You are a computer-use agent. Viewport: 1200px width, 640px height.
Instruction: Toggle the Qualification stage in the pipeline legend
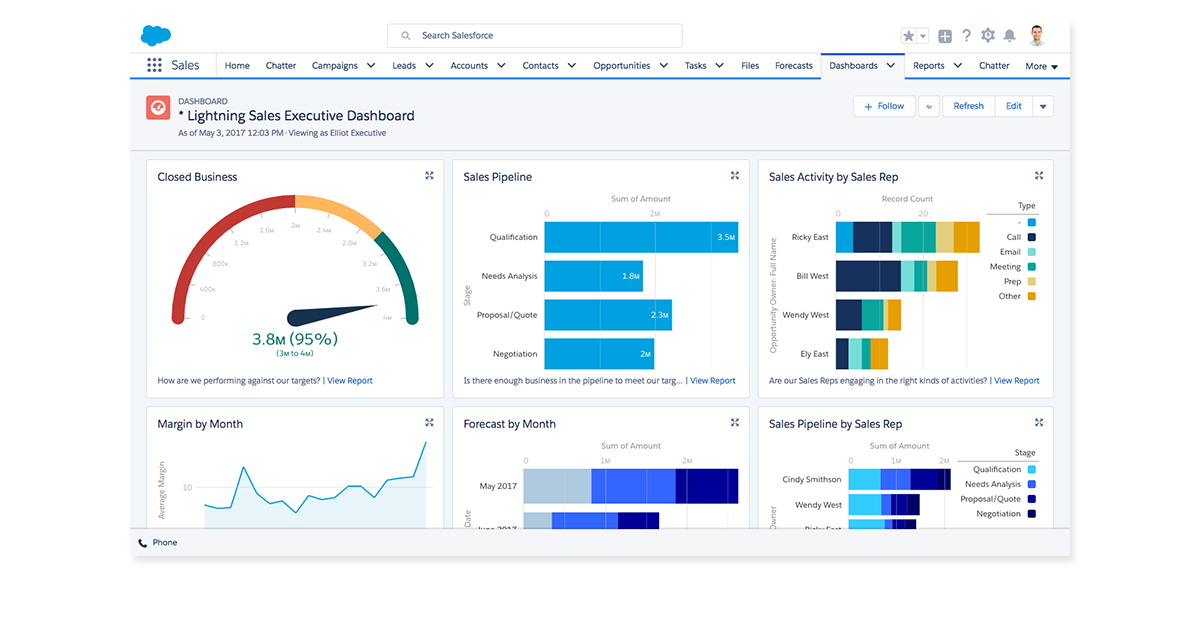tap(1033, 468)
